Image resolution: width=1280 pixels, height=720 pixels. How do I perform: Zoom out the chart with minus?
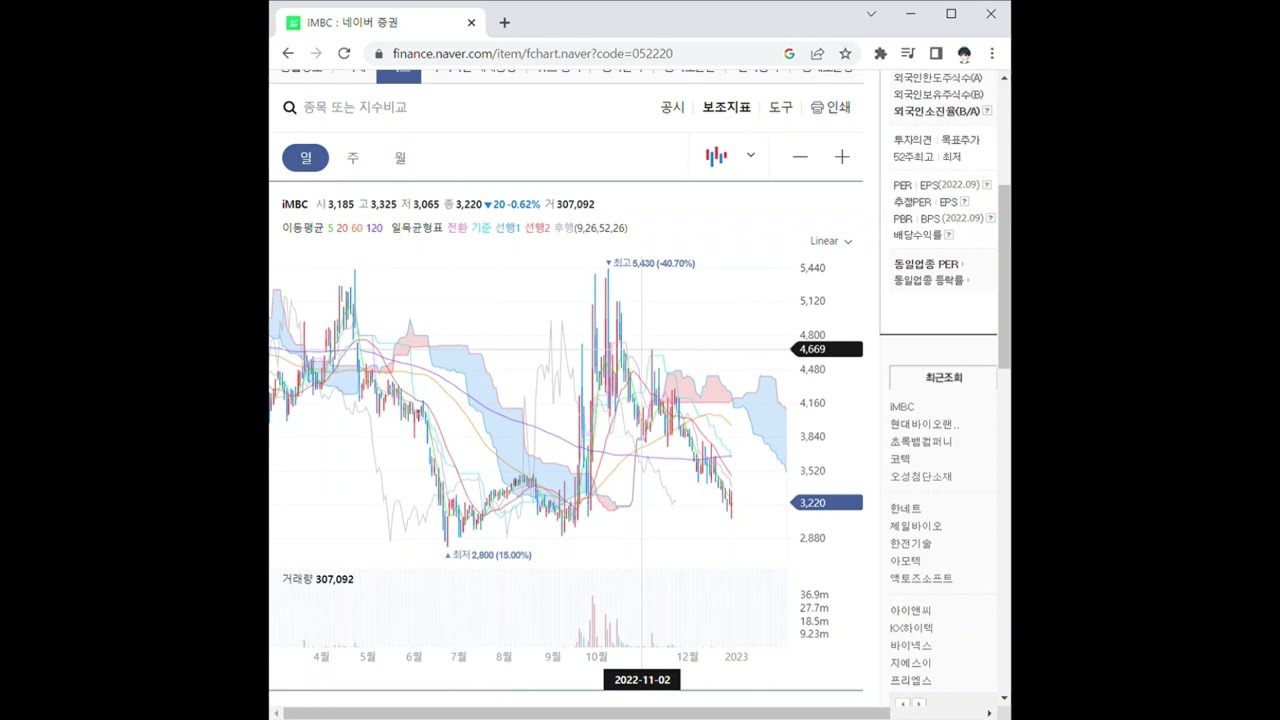click(800, 157)
